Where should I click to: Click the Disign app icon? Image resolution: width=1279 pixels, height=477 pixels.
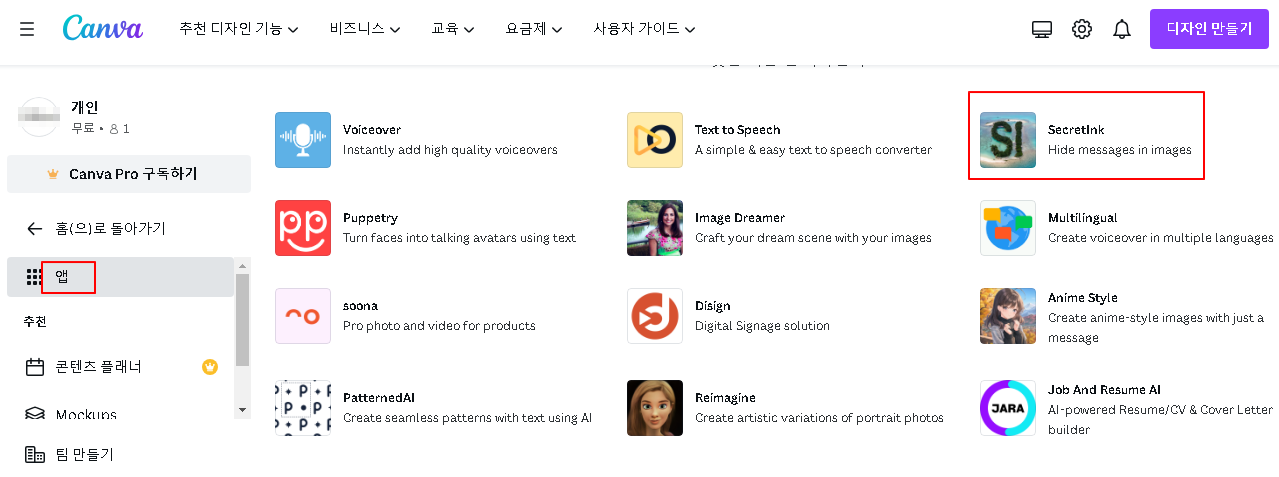(655, 316)
